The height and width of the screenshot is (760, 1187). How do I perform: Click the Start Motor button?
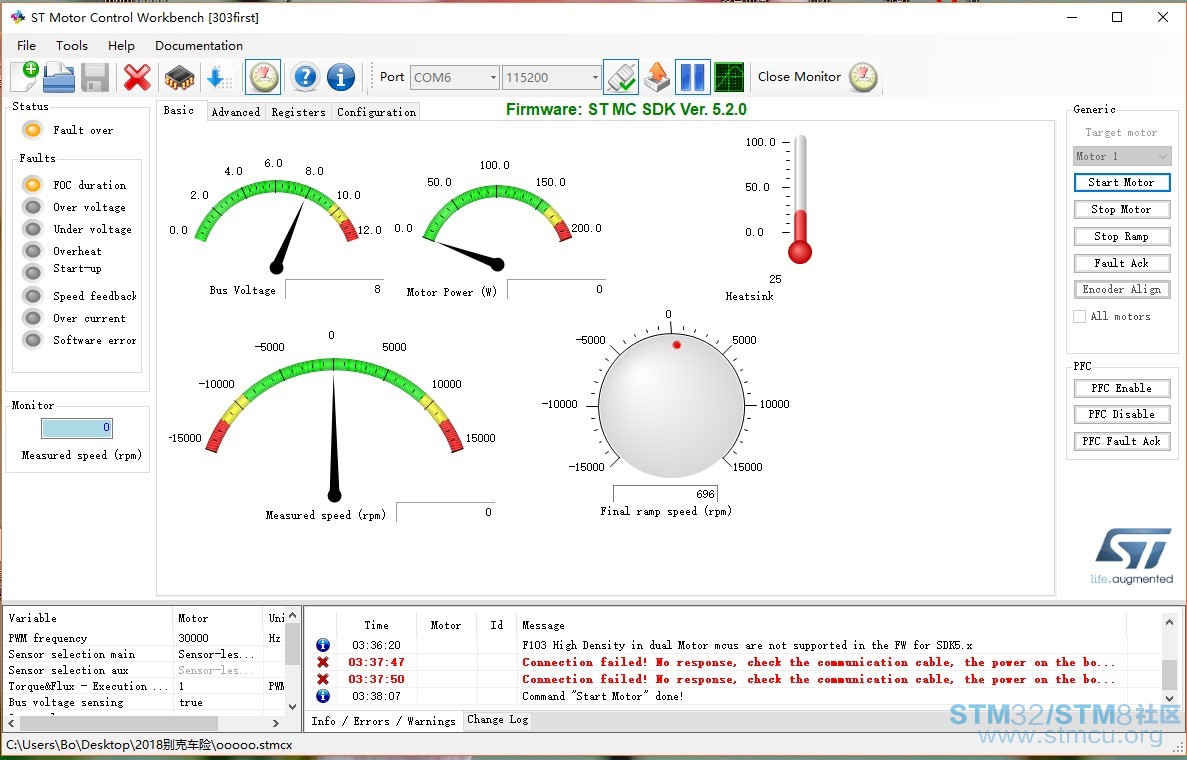[x=1121, y=182]
